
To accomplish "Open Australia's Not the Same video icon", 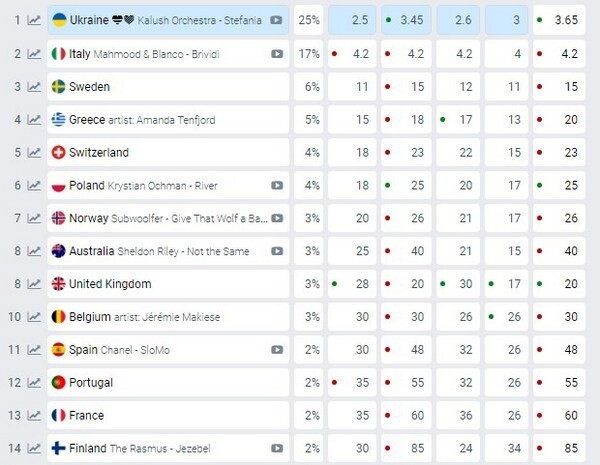I will [277, 251].
